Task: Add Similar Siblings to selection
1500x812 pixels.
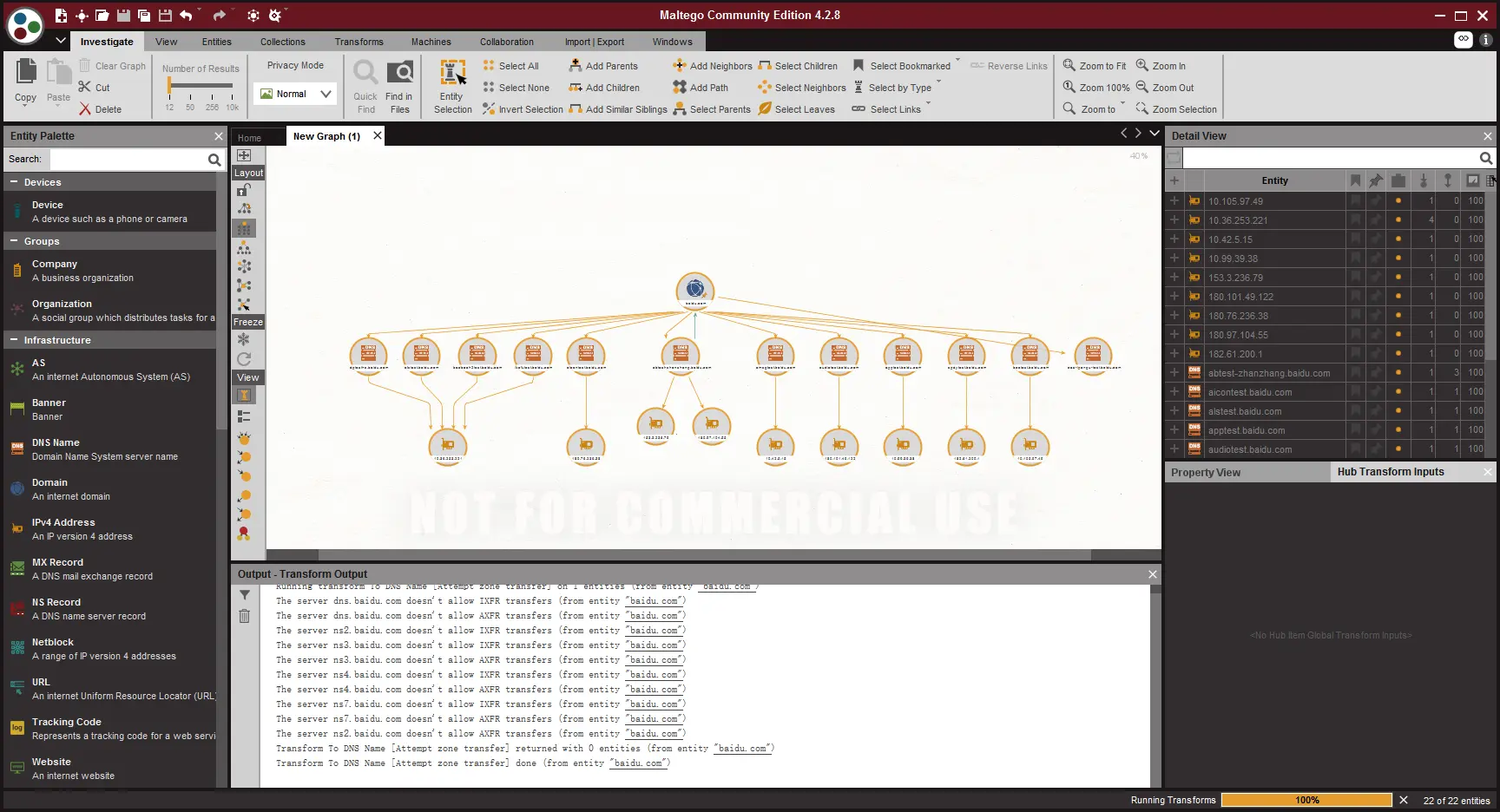Action: click(x=618, y=109)
